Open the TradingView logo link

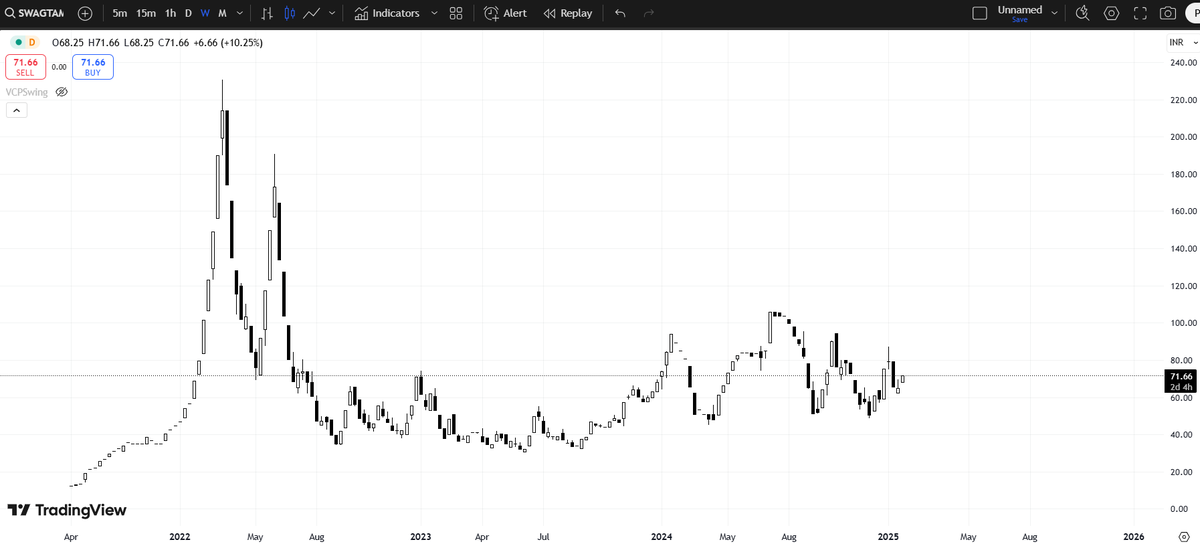pos(67,510)
